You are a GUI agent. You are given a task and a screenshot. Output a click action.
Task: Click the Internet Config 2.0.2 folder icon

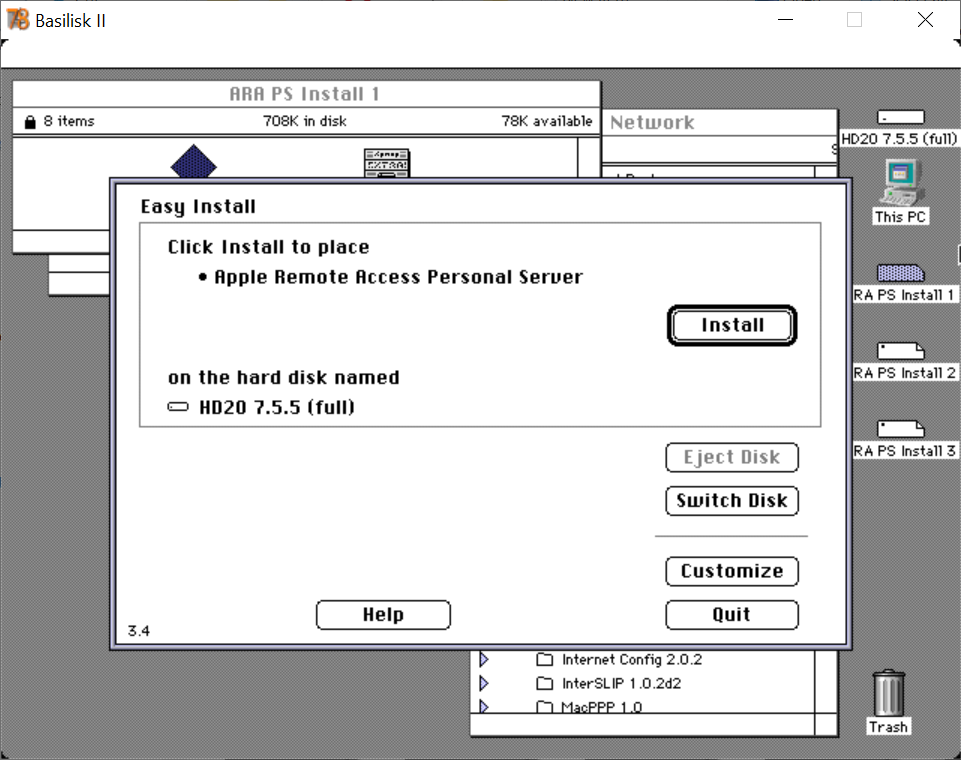(544, 659)
